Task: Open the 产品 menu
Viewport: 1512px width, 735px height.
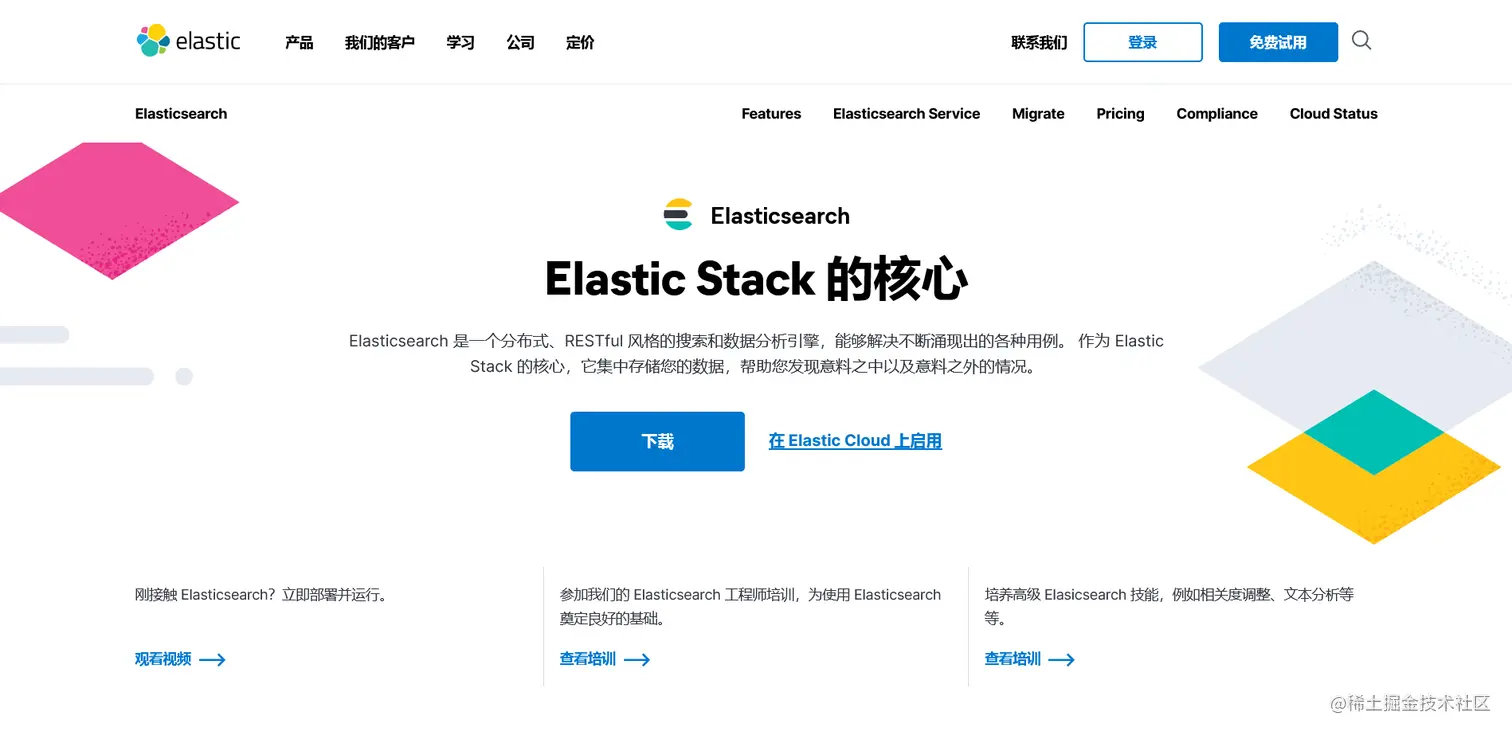Action: tap(299, 42)
